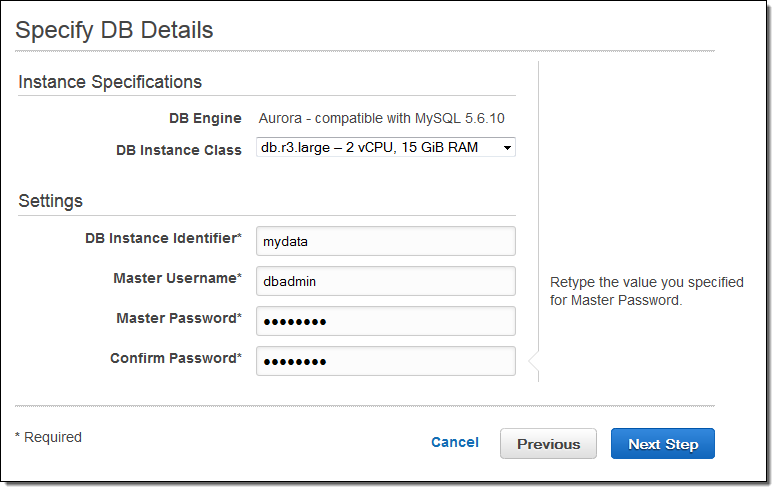This screenshot has width=777, height=492.
Task: Click the Required footnote text
Action: pos(48,437)
